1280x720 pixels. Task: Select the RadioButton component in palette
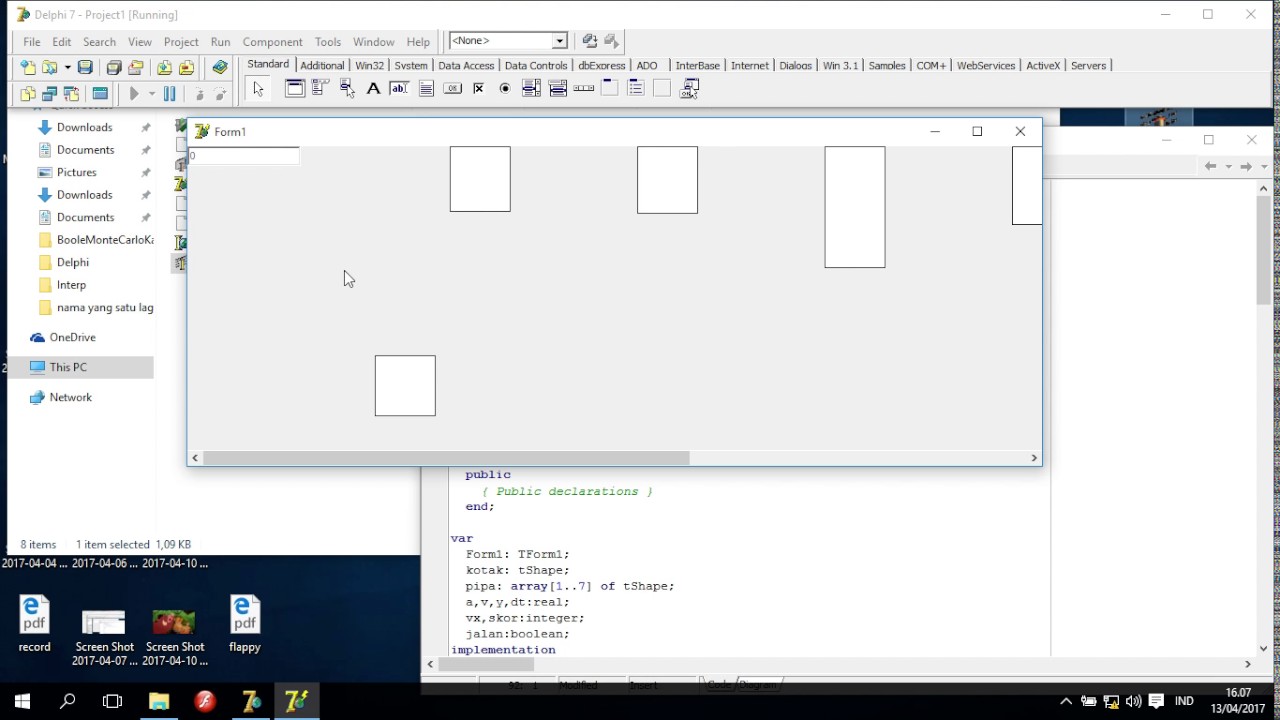[x=505, y=89]
